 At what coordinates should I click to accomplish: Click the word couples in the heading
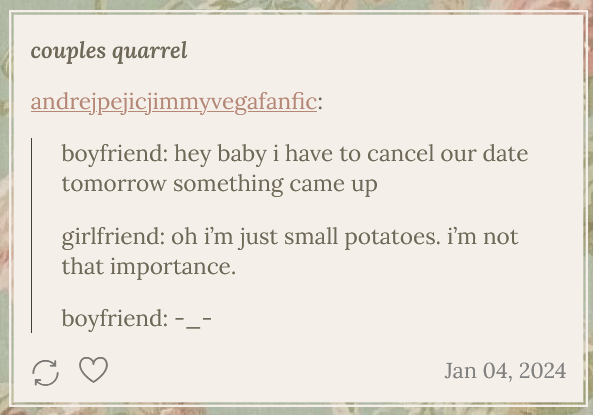click(x=68, y=52)
